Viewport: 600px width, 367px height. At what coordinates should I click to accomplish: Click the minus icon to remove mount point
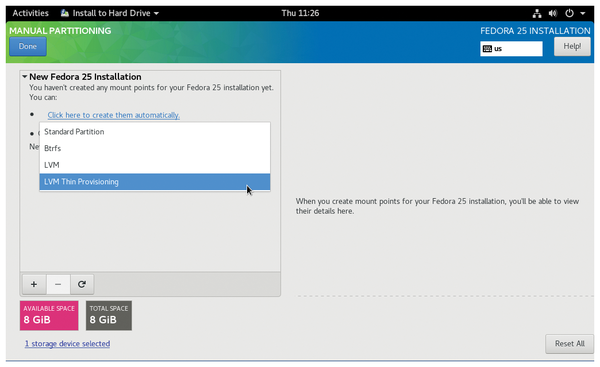(x=58, y=284)
